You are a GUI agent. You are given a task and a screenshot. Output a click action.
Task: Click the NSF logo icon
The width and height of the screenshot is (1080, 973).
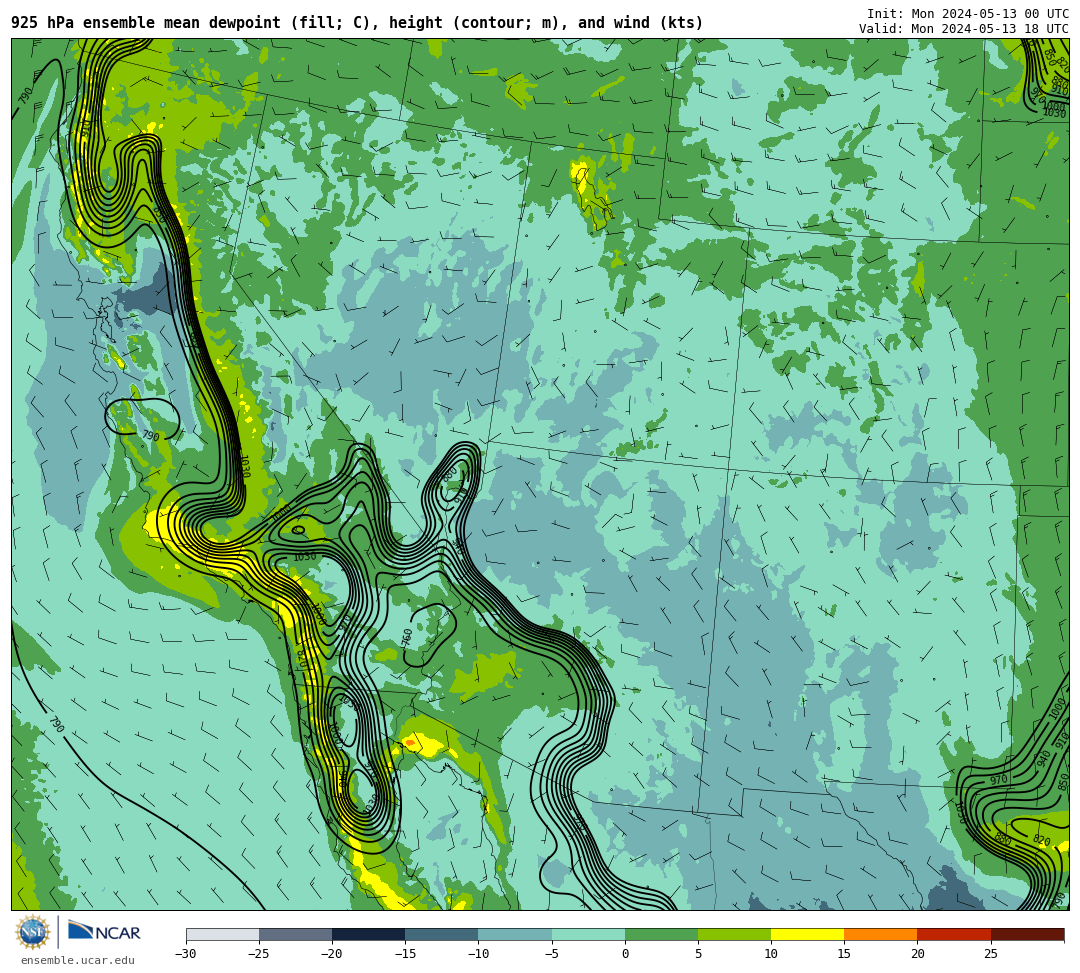32,933
